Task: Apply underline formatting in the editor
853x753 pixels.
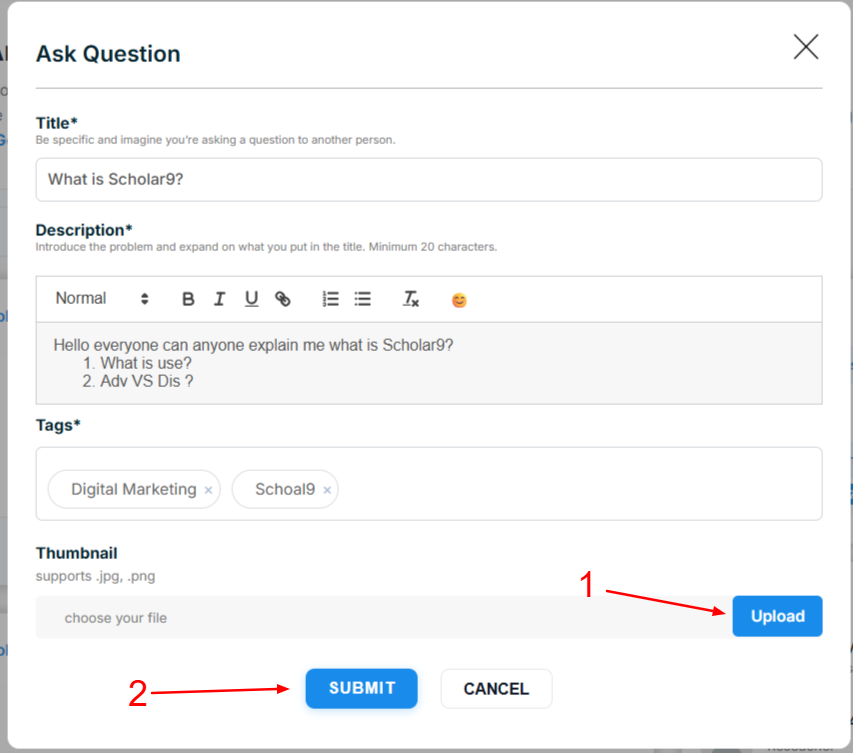Action: [251, 299]
